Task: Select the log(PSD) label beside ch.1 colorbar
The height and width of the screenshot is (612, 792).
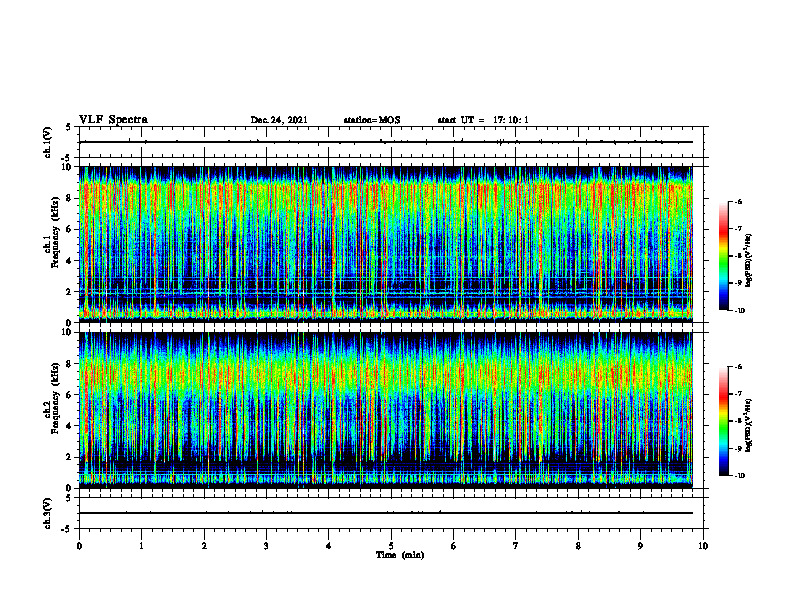Action: pyautogui.click(x=749, y=260)
